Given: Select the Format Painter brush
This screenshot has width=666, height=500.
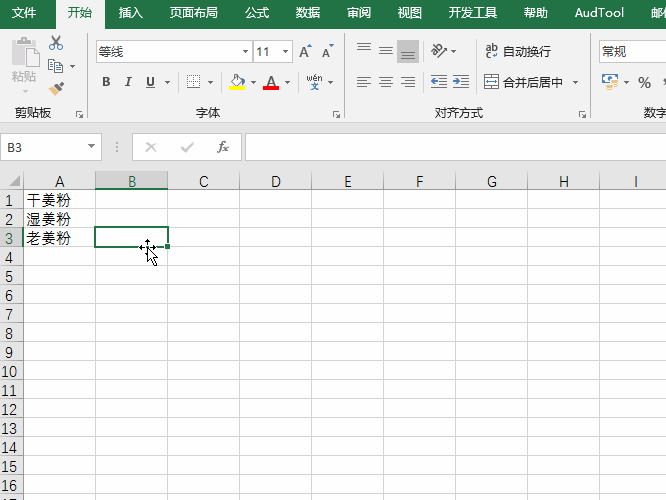Looking at the screenshot, I should click(x=56, y=88).
